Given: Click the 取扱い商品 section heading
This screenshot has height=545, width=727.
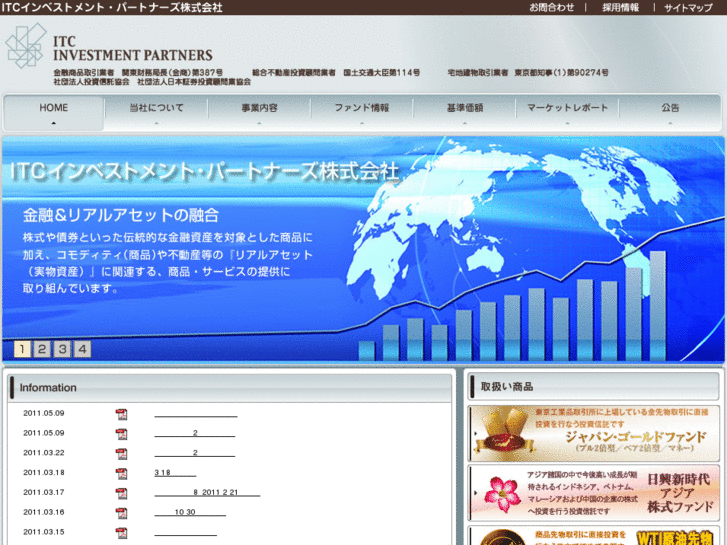Looking at the screenshot, I should 507,386.
